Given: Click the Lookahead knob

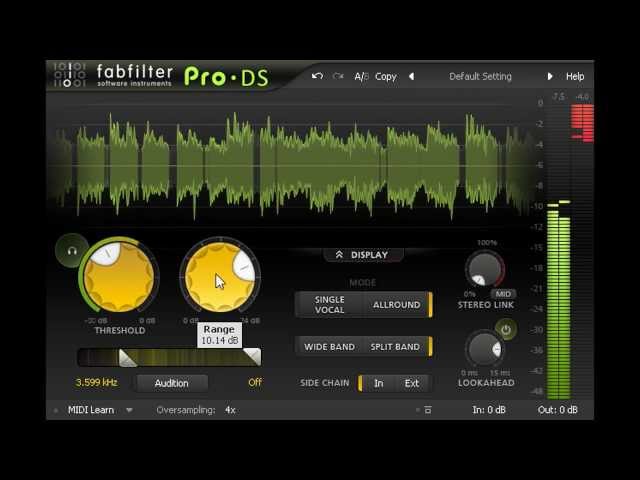Looking at the screenshot, I should pos(485,349).
